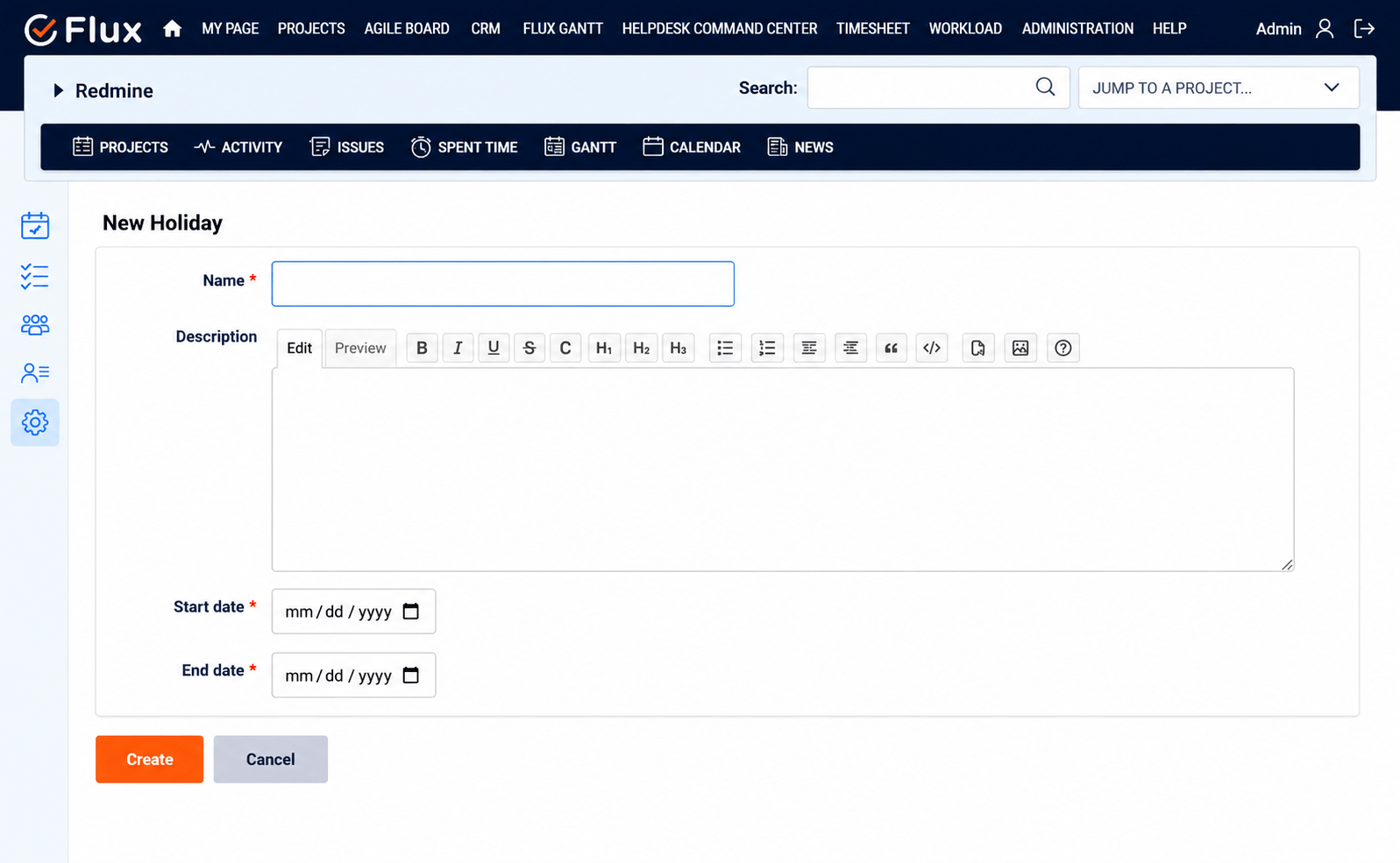The width and height of the screenshot is (1400, 863).
Task: Insert numbered list
Action: click(x=767, y=348)
